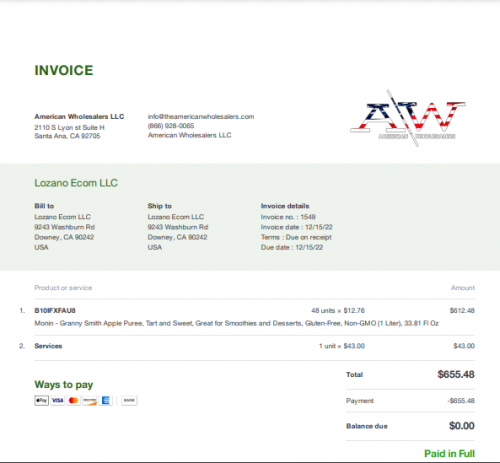Click the Bank transfer icon
The width and height of the screenshot is (500, 463).
click(129, 400)
